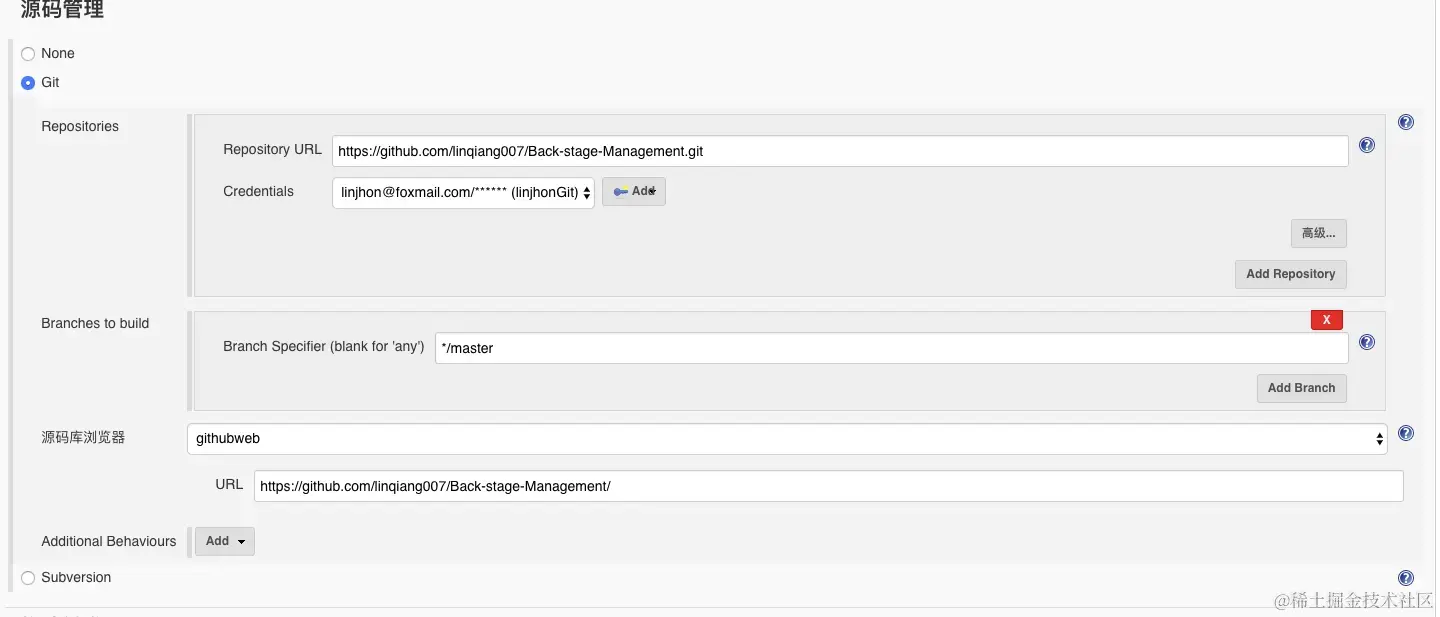Select the Git source control option
Screen dimensions: 1440x617
click(28, 83)
